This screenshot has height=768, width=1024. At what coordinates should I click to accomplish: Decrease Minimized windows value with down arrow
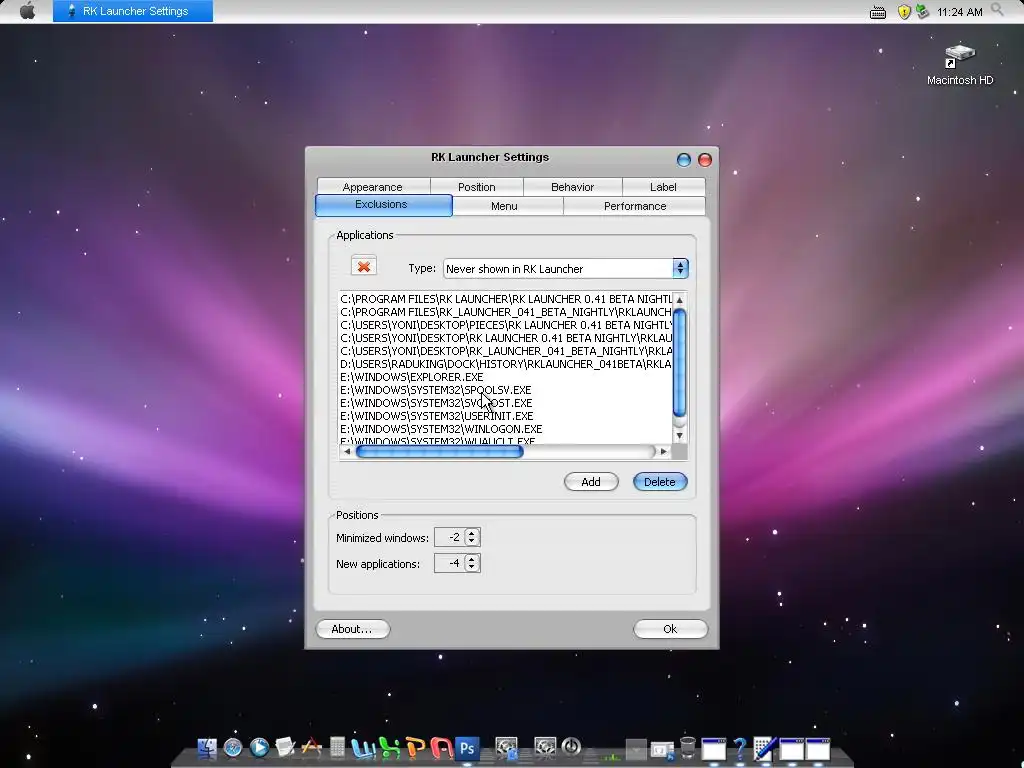(x=472, y=541)
